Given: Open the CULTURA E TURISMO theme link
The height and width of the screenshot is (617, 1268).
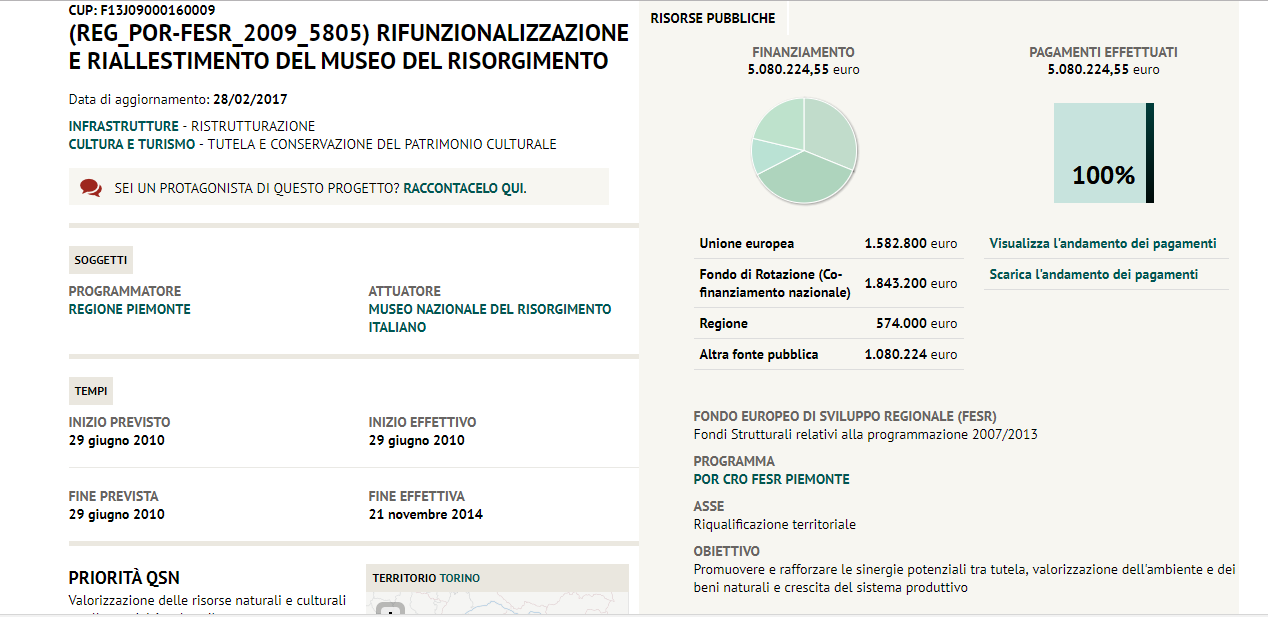Looking at the screenshot, I should click(132, 144).
